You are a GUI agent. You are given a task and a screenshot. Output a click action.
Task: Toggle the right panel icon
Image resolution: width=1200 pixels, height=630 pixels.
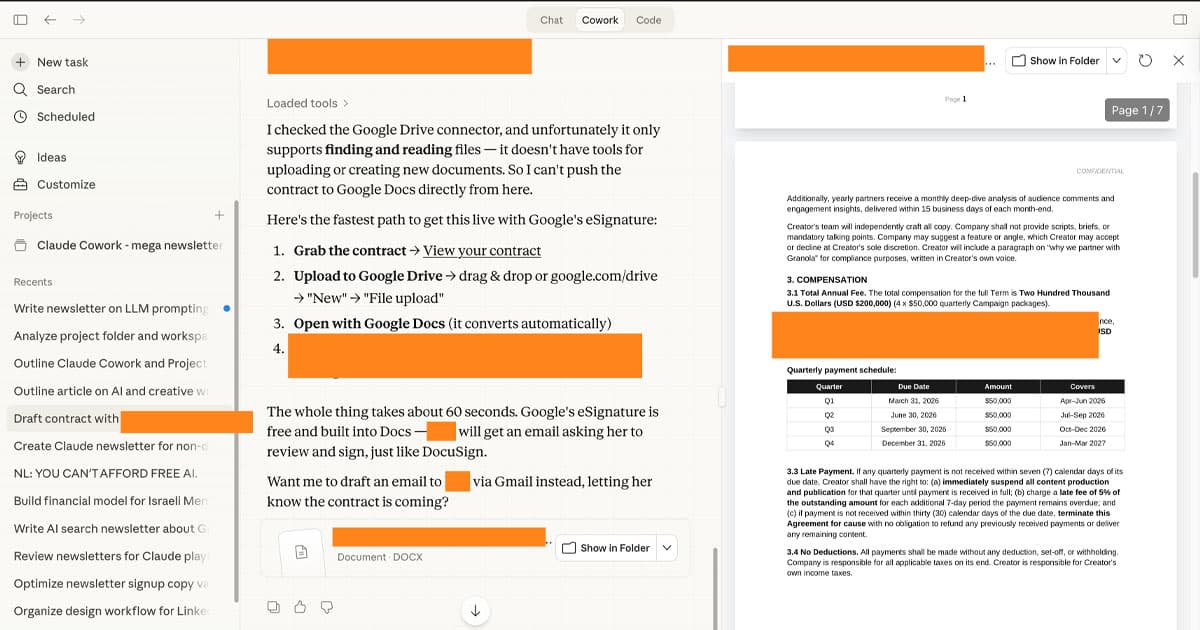1179,20
